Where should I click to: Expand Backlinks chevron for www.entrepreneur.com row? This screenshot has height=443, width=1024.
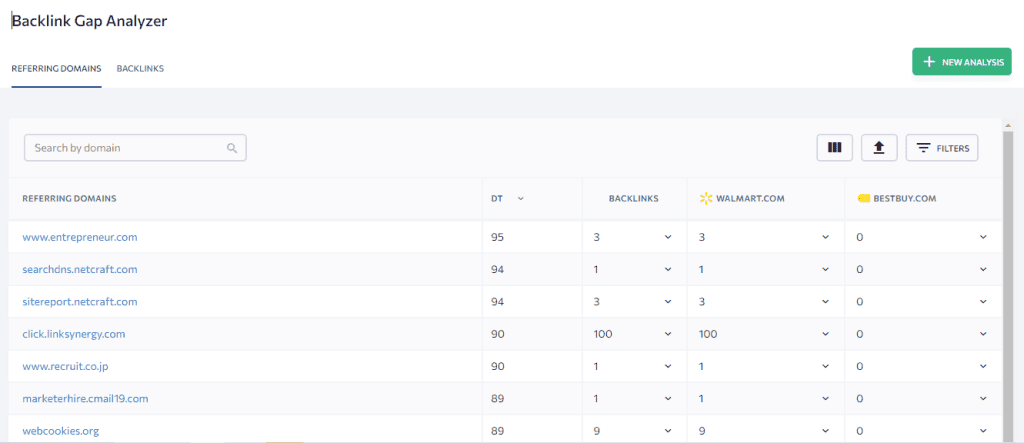click(667, 237)
